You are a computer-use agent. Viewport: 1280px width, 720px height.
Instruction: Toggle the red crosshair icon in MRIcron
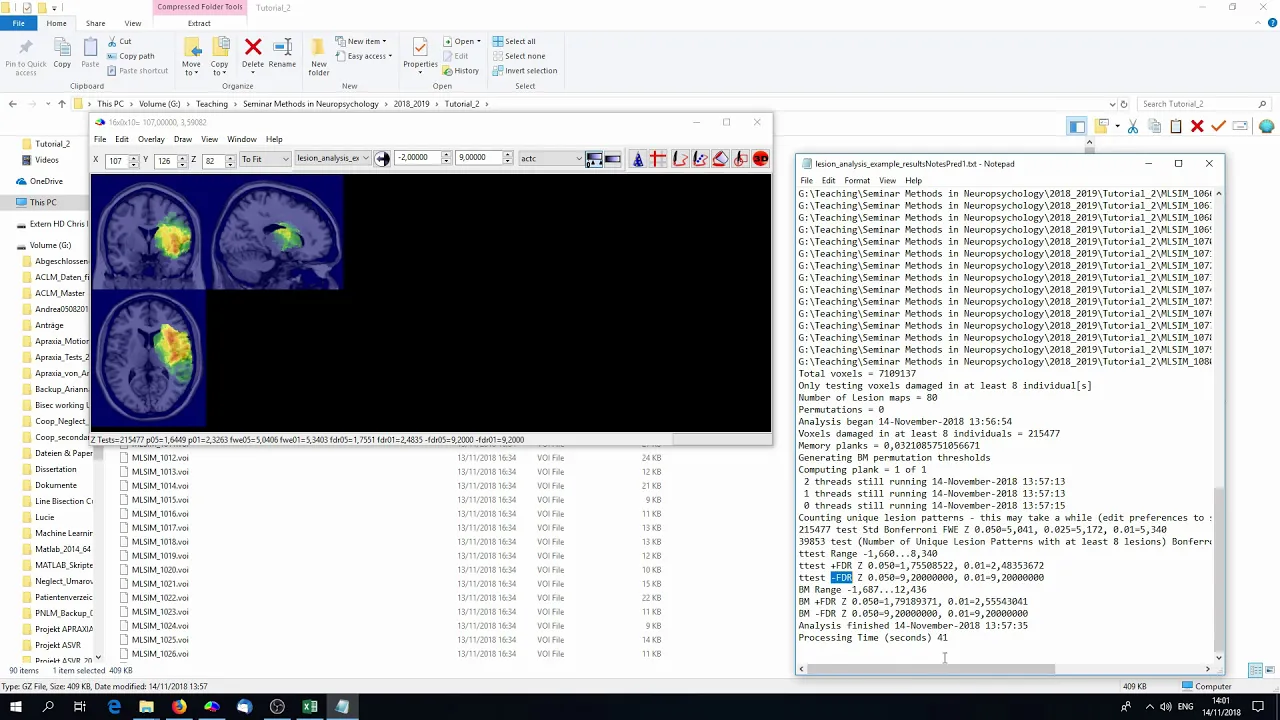[658, 159]
